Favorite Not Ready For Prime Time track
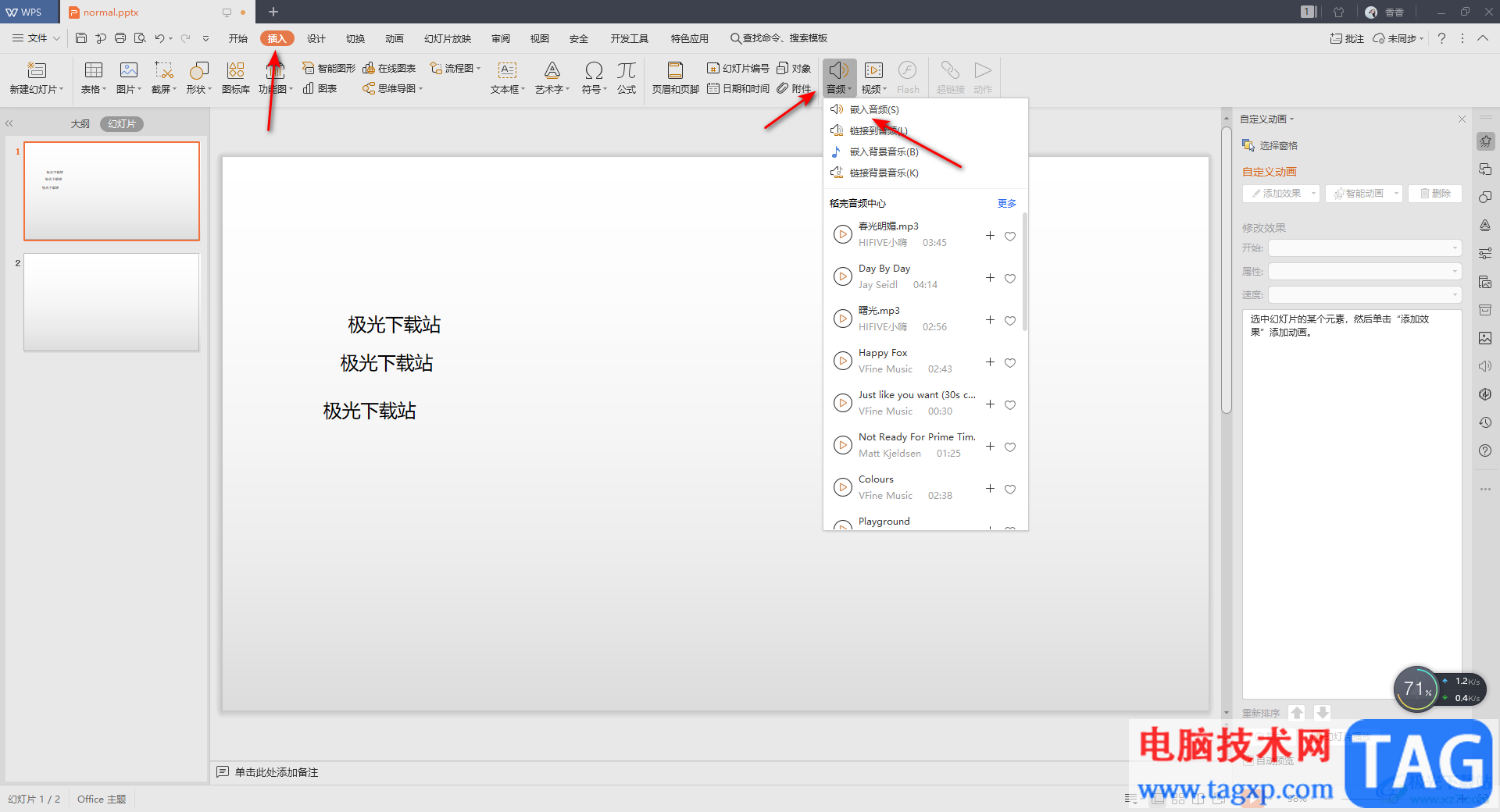 click(1010, 447)
